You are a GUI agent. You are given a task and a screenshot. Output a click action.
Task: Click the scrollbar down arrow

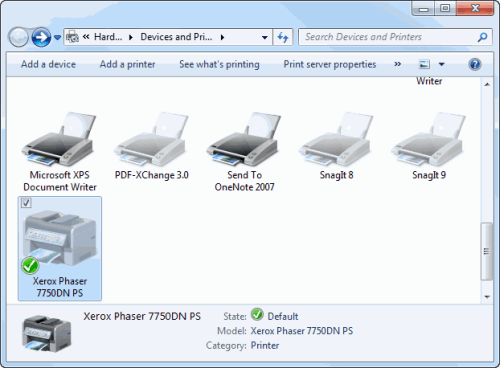487,297
